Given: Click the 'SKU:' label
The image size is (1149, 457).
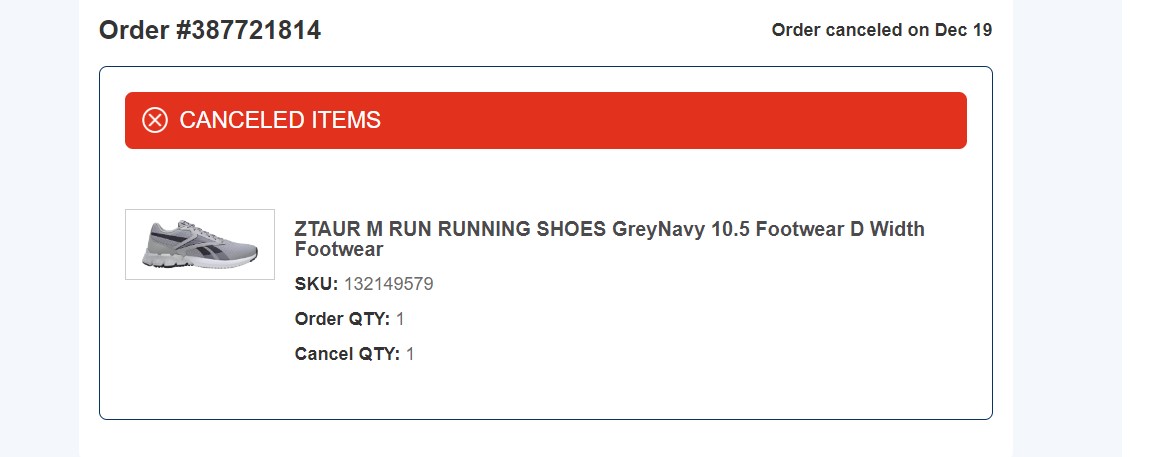Looking at the screenshot, I should click(x=316, y=284).
